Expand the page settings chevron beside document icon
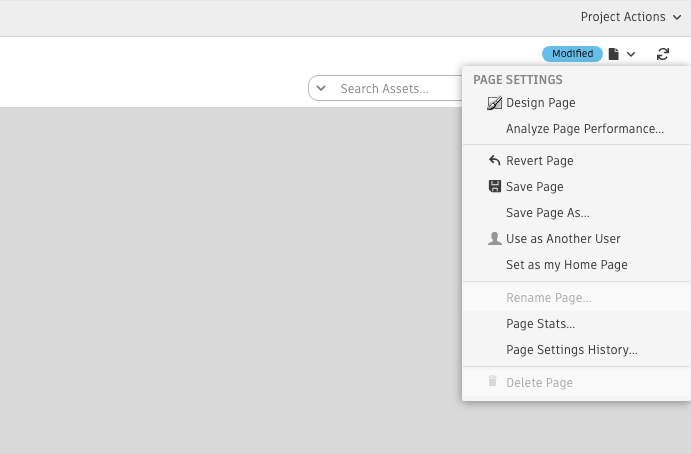The width and height of the screenshot is (691, 454). [631, 54]
